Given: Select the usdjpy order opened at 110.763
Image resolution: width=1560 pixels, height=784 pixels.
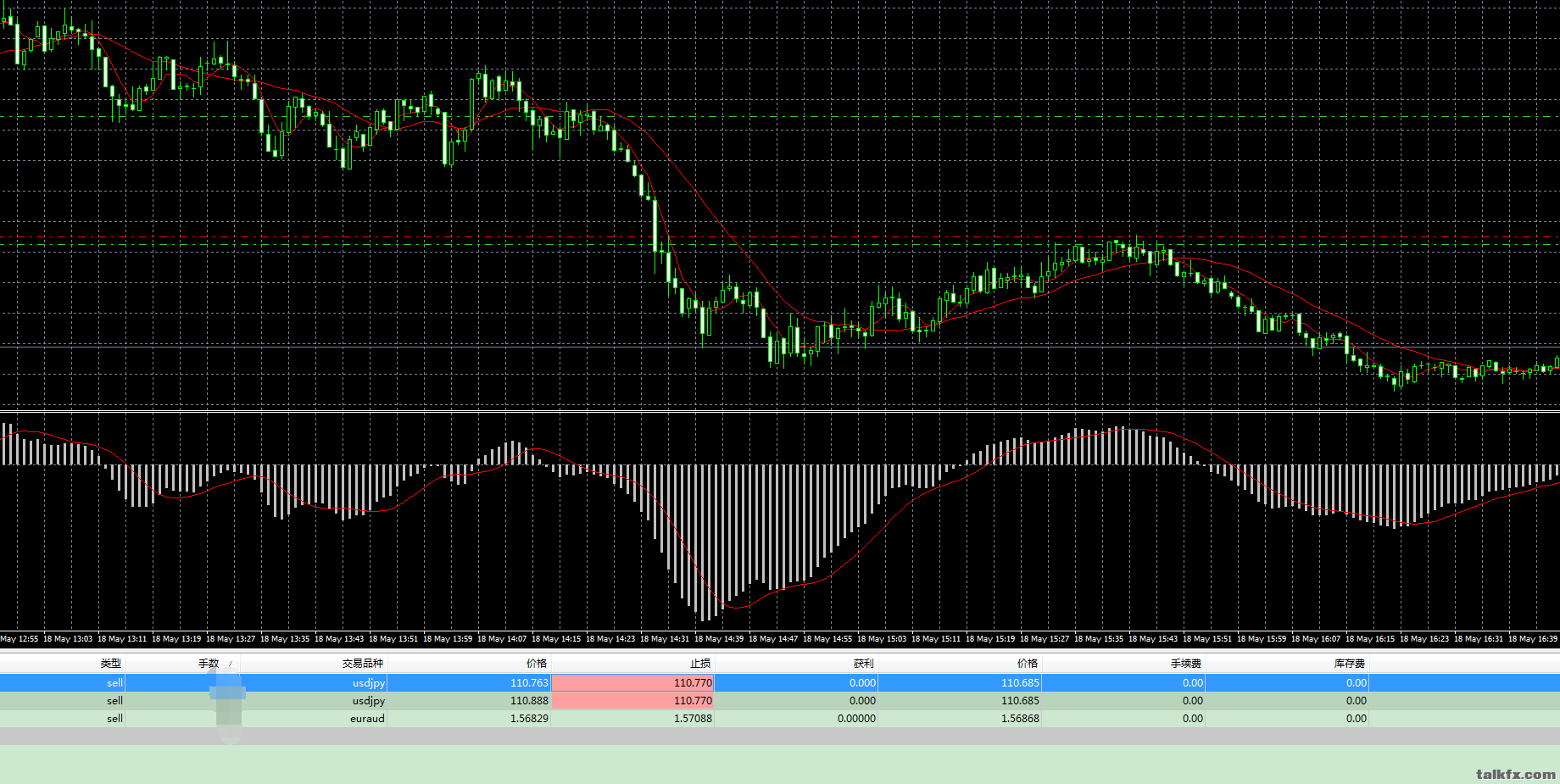Looking at the screenshot, I should (x=780, y=683).
